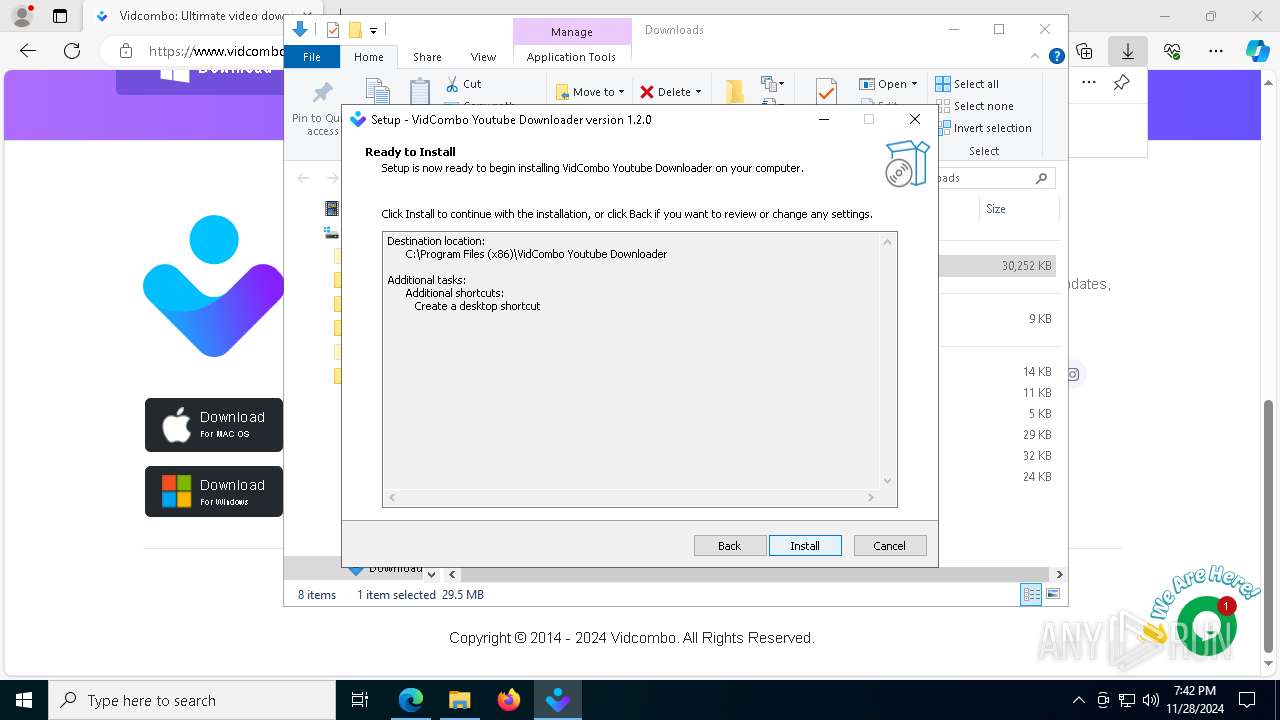The height and width of the screenshot is (720, 1280).
Task: Click the Cut icon in ribbon
Action: click(x=464, y=84)
